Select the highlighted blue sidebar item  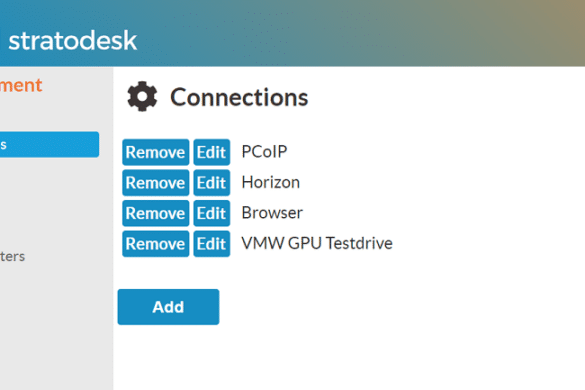[49, 144]
